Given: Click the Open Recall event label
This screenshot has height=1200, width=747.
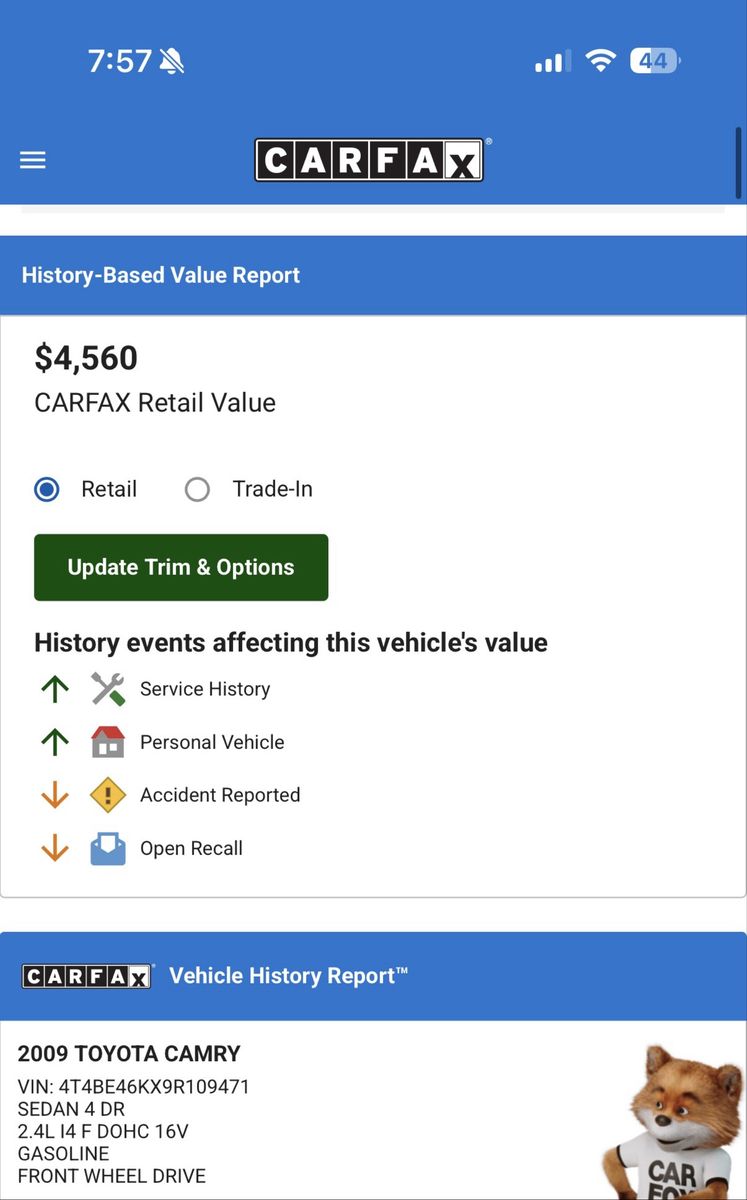Looking at the screenshot, I should 191,848.
